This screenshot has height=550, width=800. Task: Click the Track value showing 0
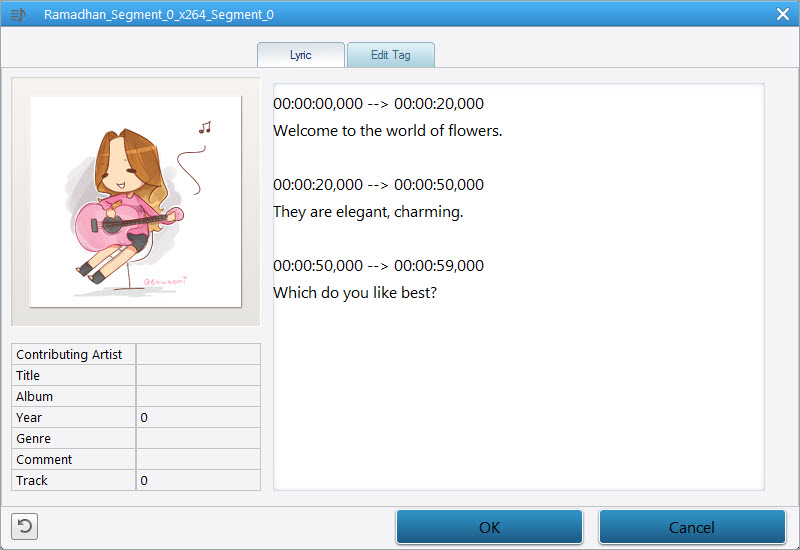click(x=197, y=480)
